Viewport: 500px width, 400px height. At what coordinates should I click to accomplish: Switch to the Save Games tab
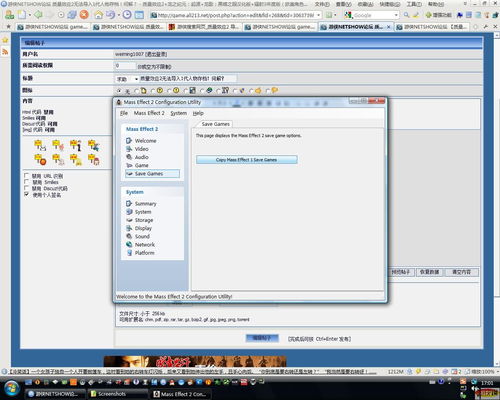[215, 124]
